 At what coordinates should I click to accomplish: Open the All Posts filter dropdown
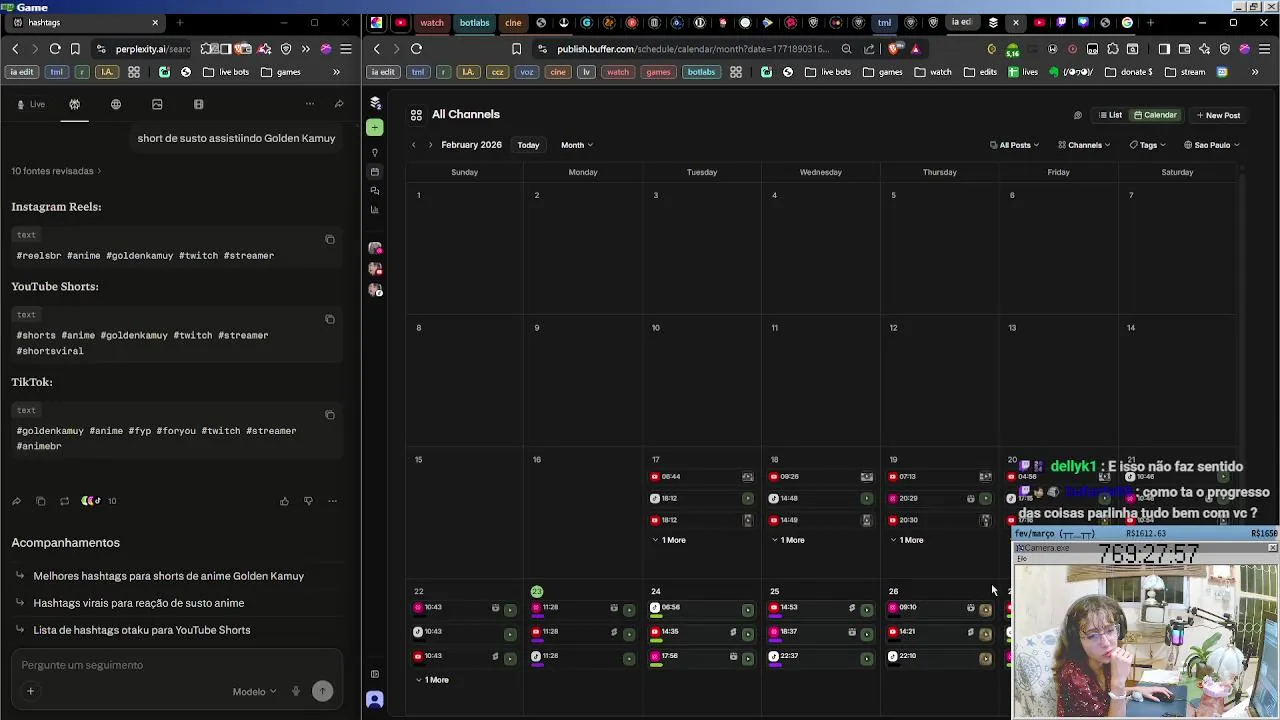coord(1014,145)
